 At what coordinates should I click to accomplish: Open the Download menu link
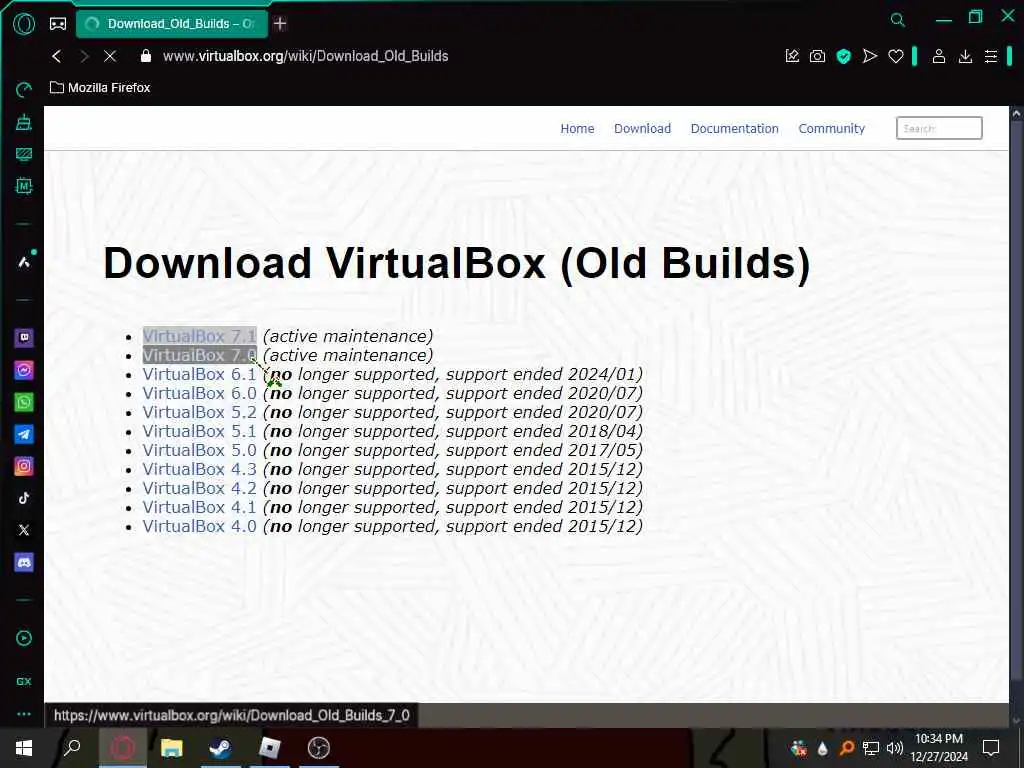click(x=642, y=129)
